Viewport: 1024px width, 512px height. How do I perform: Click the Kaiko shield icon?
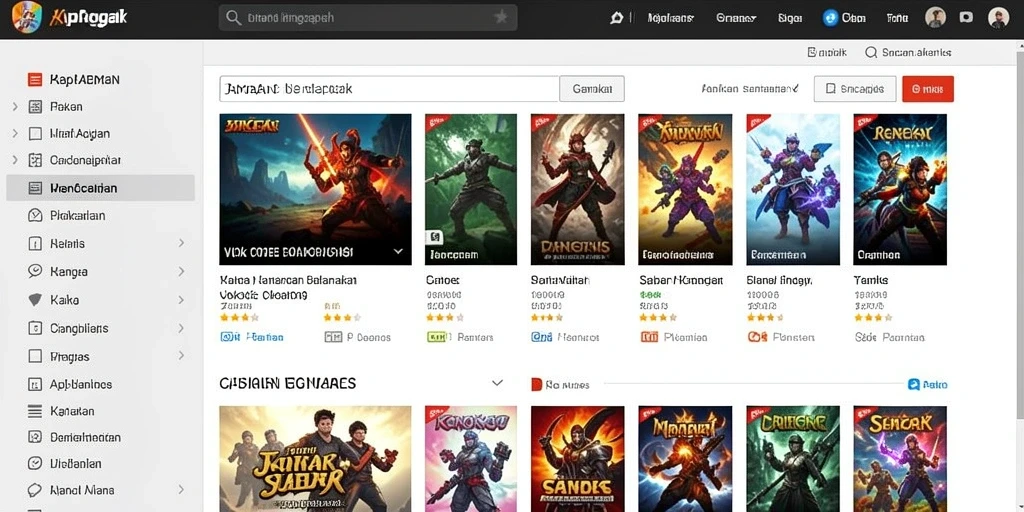point(35,300)
